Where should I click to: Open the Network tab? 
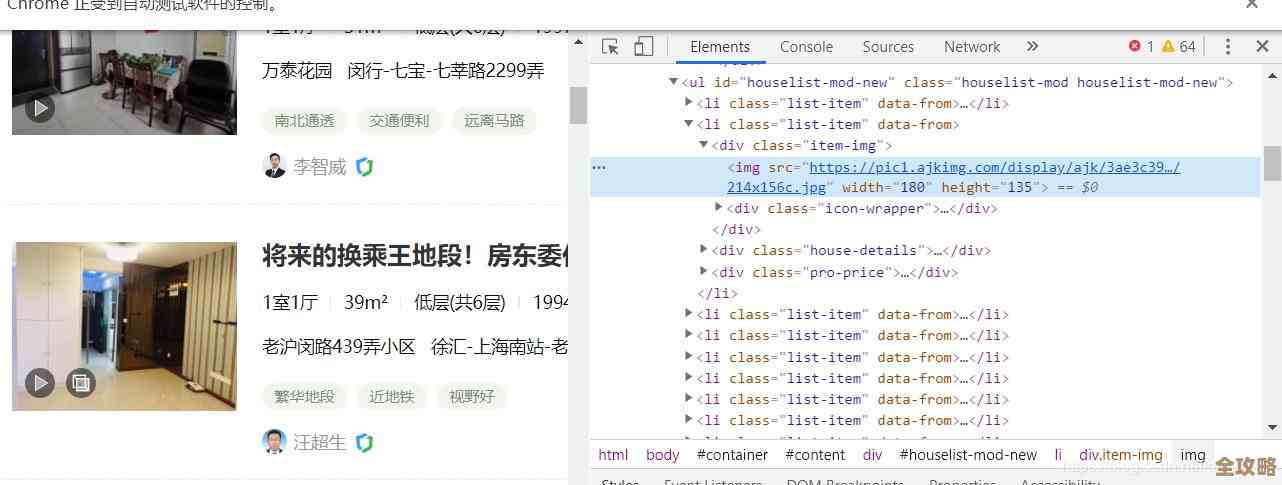point(972,47)
